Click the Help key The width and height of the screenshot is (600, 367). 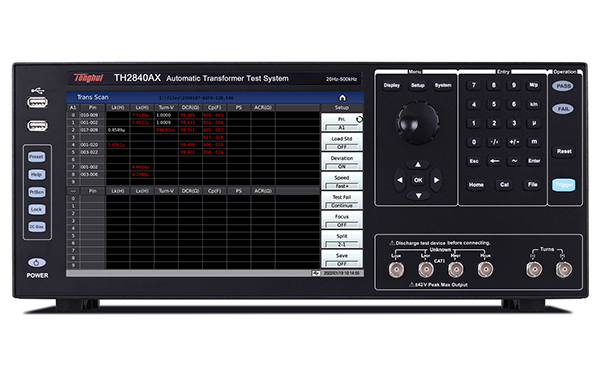click(x=37, y=175)
